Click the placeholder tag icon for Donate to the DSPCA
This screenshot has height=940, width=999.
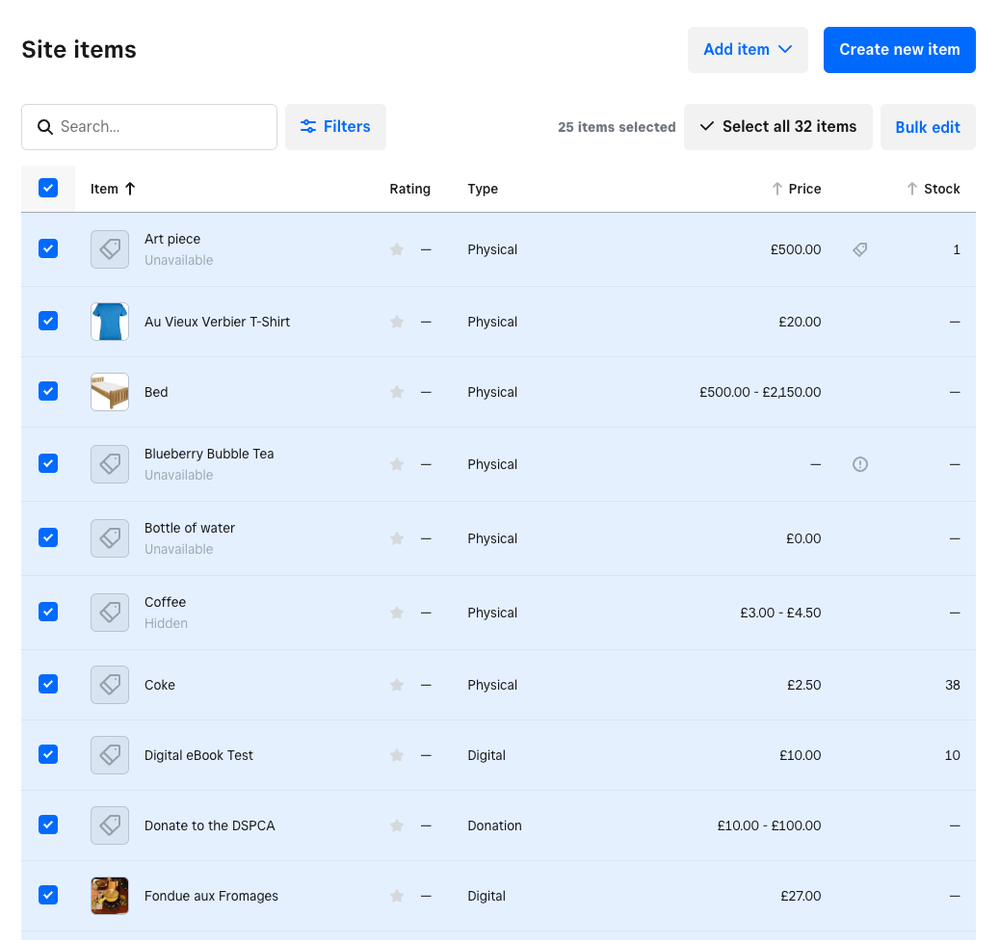click(x=110, y=825)
